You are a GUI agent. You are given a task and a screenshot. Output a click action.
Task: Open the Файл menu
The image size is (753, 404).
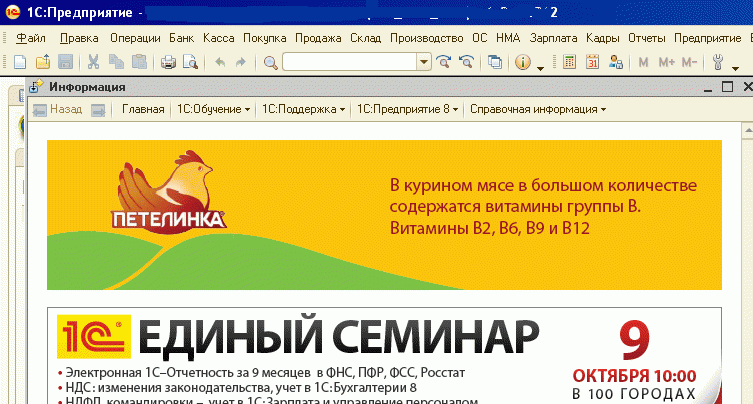click(x=31, y=38)
